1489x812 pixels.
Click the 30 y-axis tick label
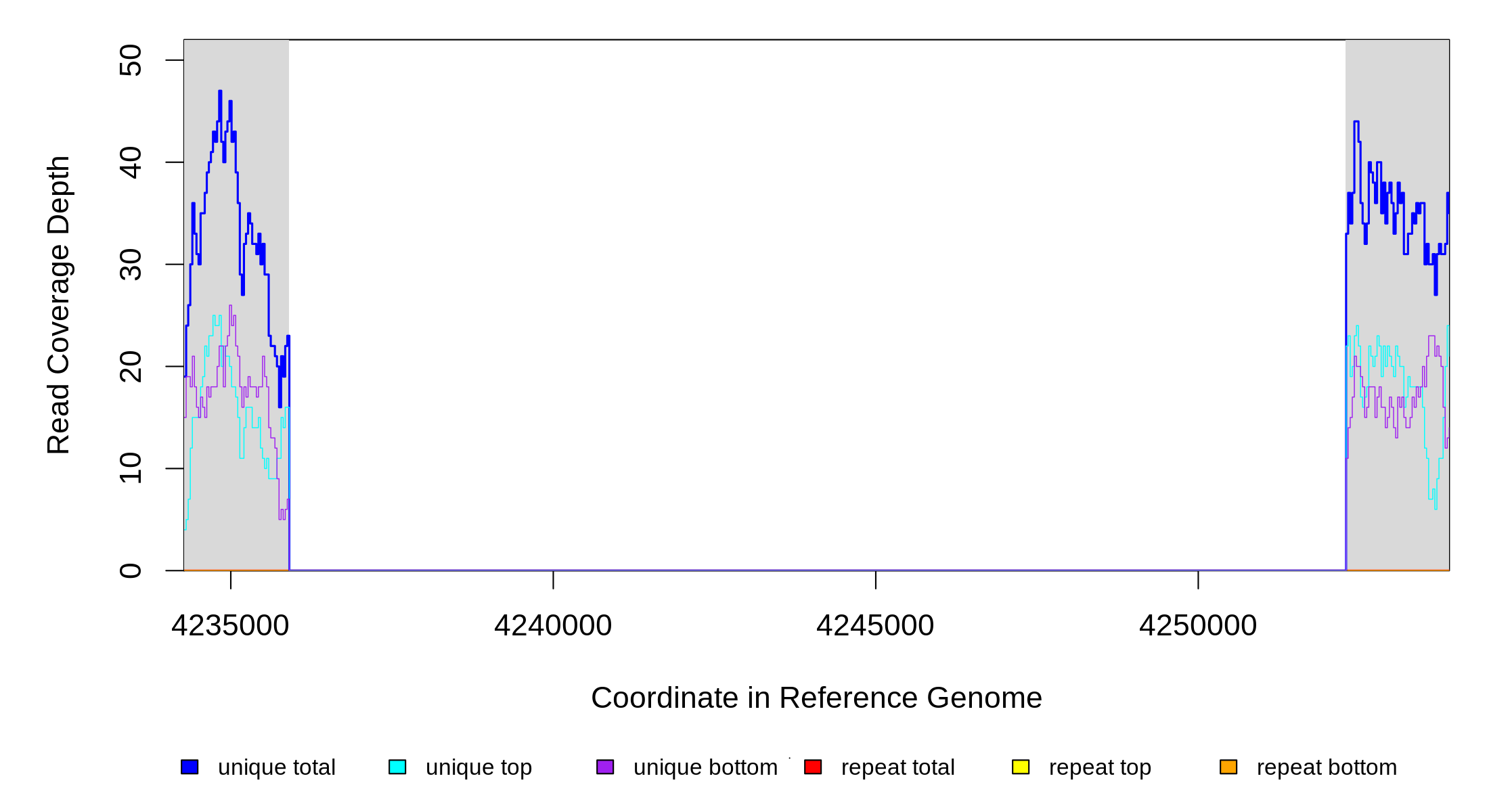(x=131, y=265)
